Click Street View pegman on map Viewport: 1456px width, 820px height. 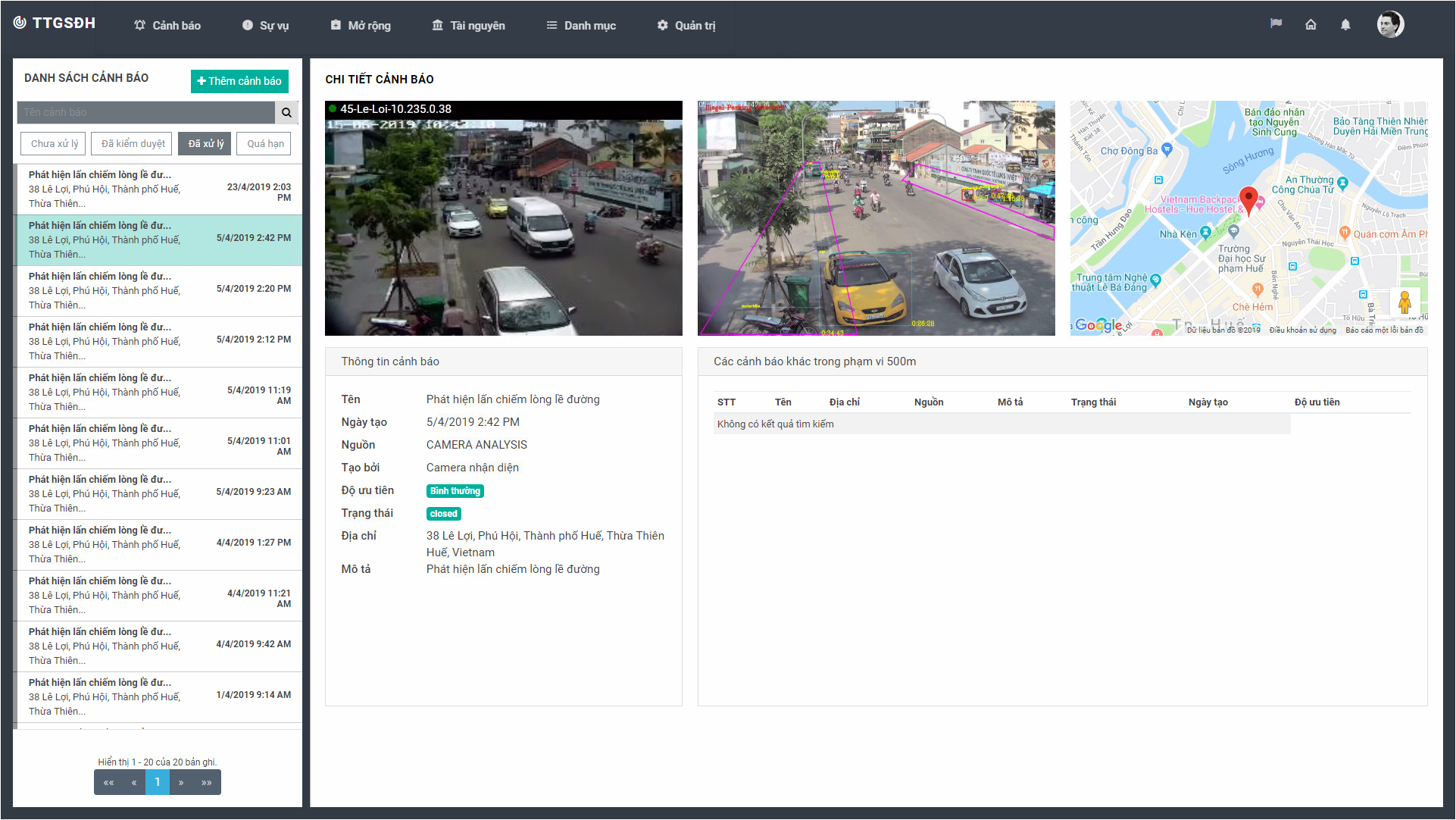[x=1404, y=302]
